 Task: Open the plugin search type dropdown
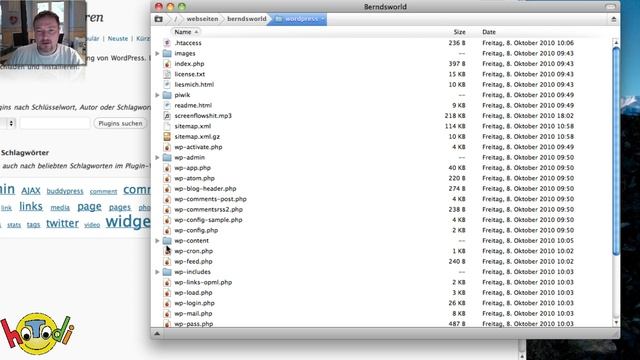7,123
